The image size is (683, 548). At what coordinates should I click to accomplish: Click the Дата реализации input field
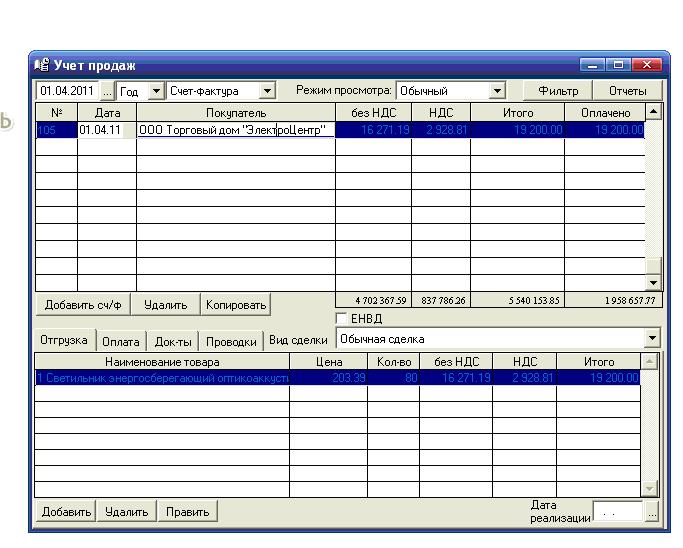pos(618,513)
